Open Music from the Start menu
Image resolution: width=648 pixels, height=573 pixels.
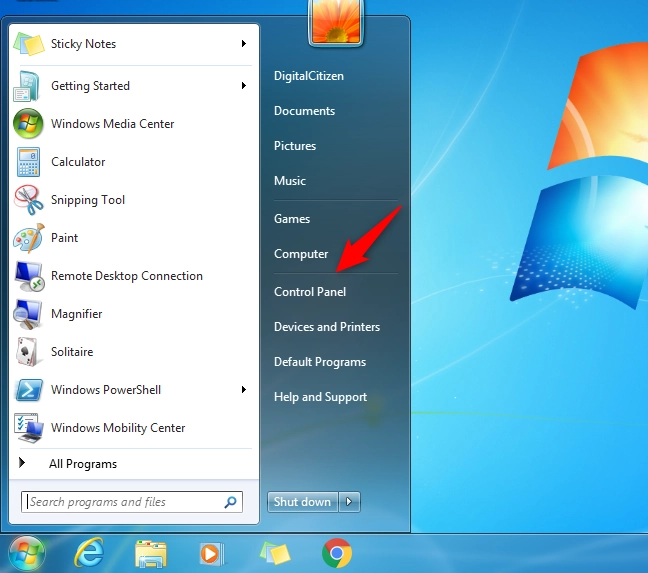290,181
